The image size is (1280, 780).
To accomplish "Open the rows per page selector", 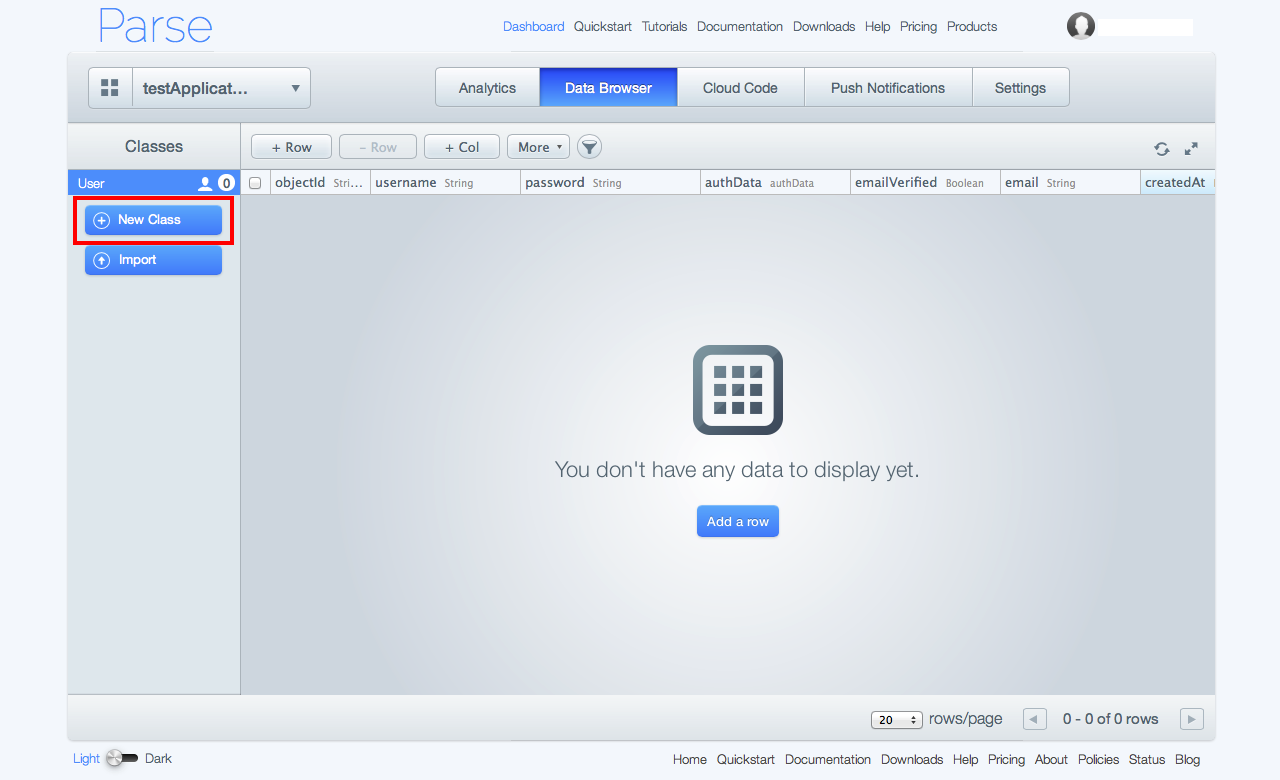I will coord(897,720).
